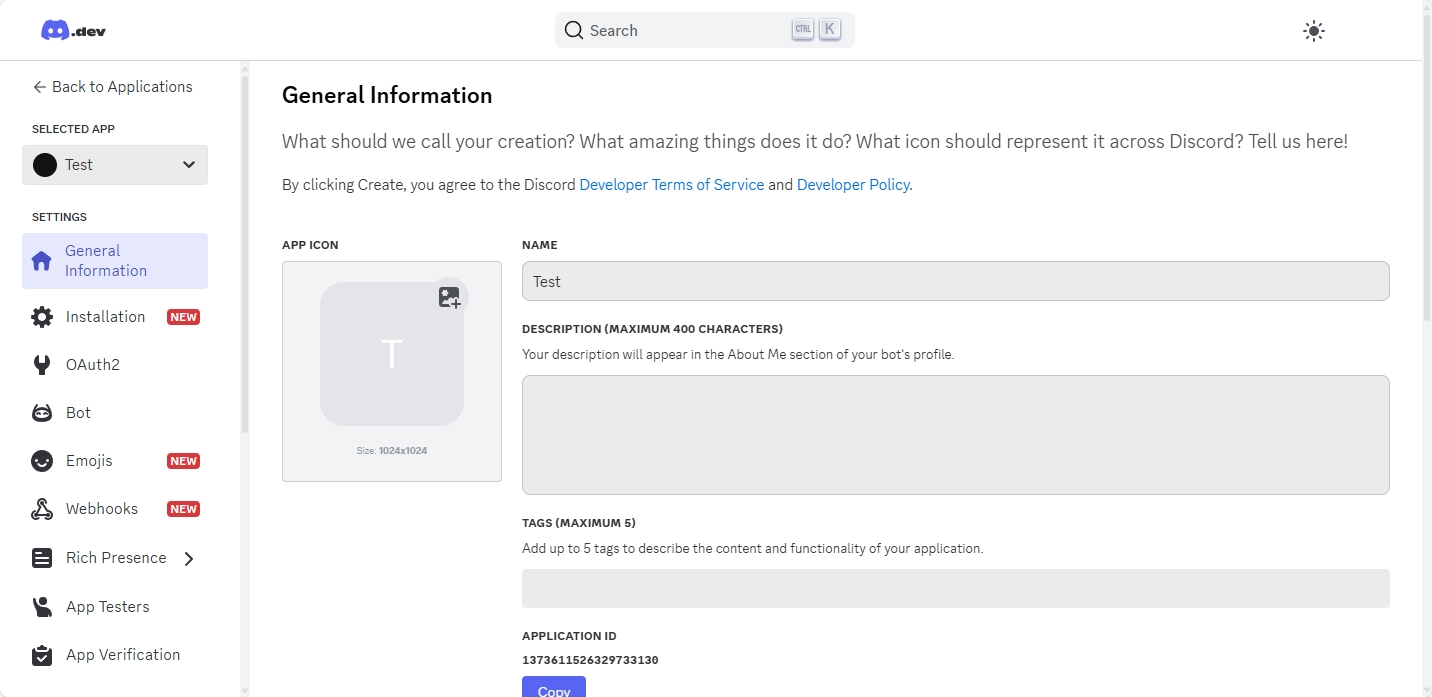Click the Bot robot icon

(42, 413)
